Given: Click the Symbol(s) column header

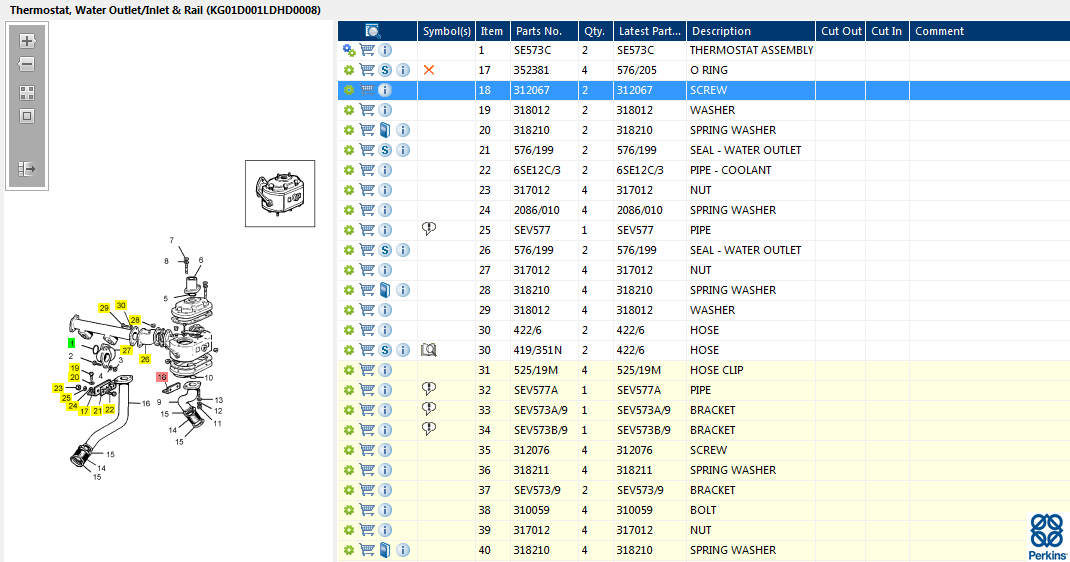Looking at the screenshot, I should tap(446, 31).
